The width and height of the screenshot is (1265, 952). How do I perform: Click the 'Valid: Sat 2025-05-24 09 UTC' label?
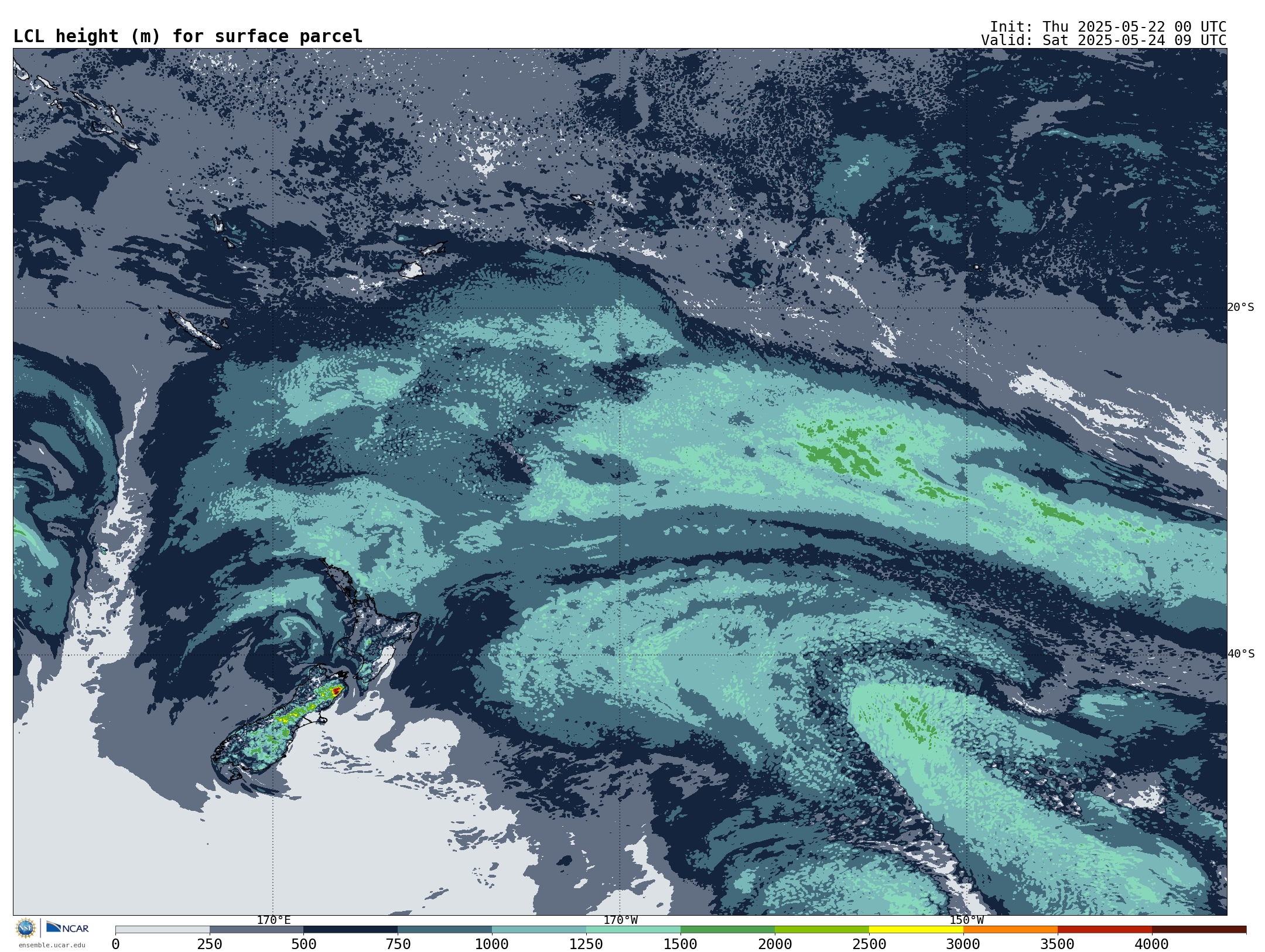pos(1104,40)
